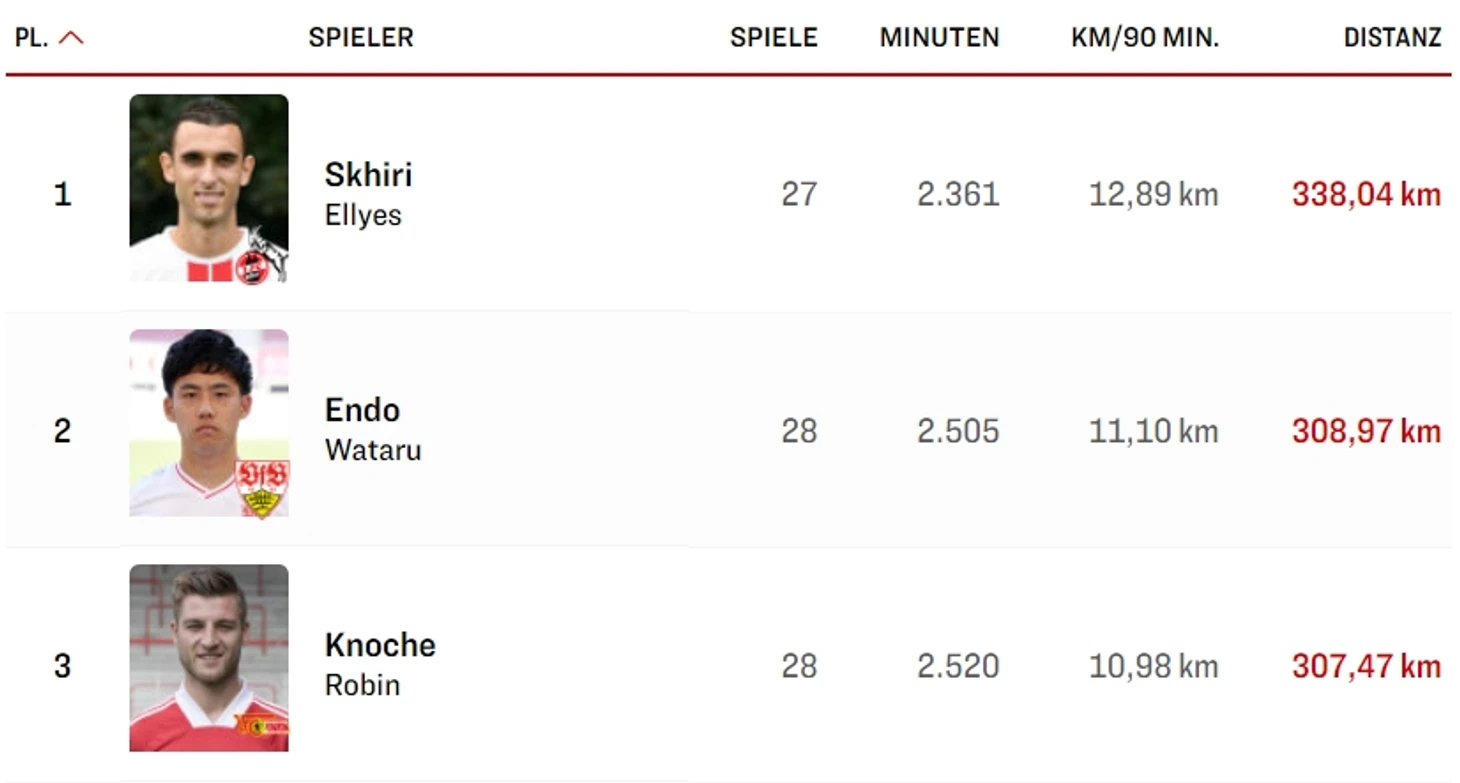Open the Knoche player name link
Screen dimensions: 1460x783
coord(380,645)
